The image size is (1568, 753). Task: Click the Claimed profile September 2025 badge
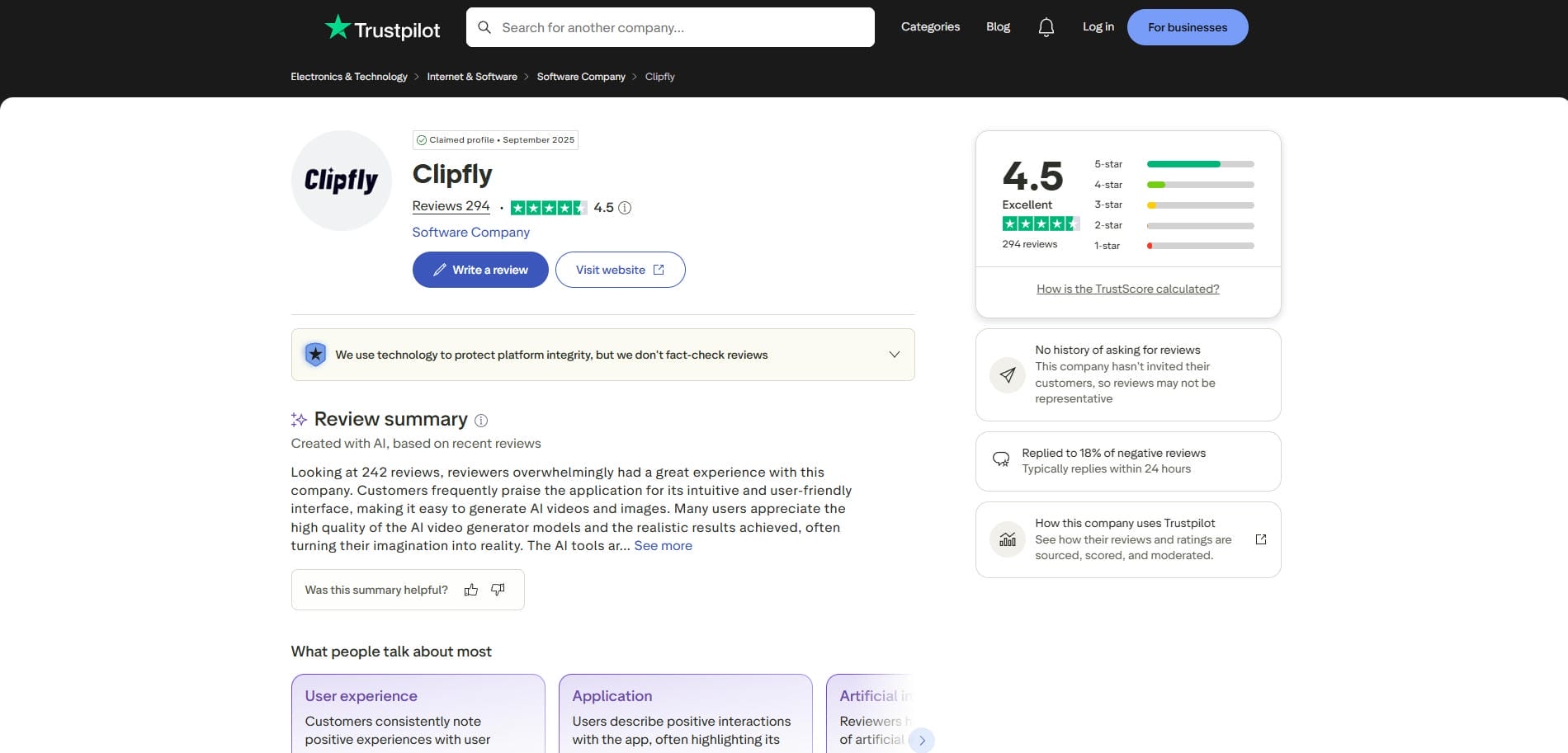coord(495,140)
